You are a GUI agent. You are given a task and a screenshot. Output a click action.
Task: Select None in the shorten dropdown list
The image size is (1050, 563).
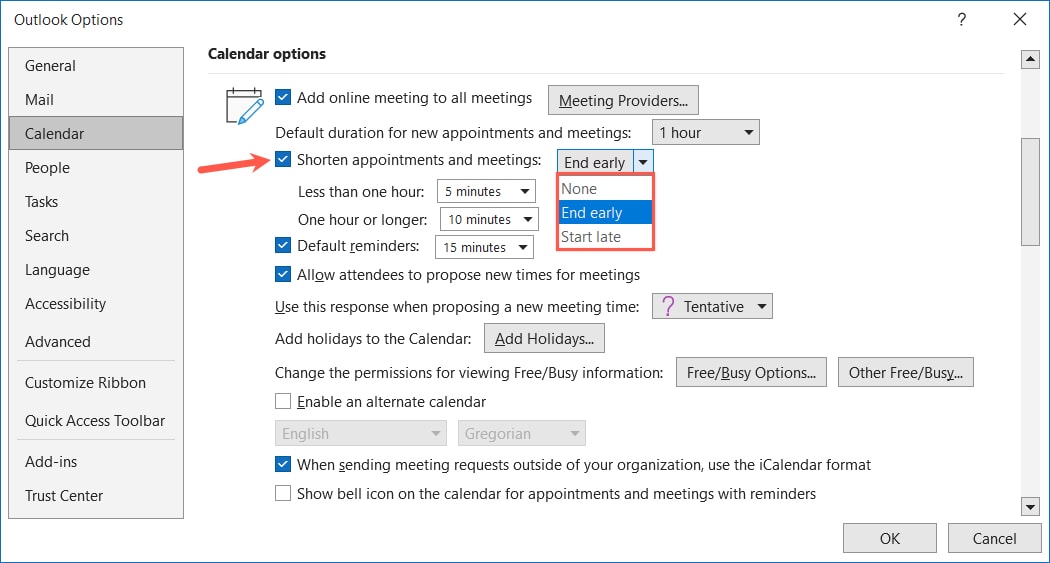coord(605,189)
